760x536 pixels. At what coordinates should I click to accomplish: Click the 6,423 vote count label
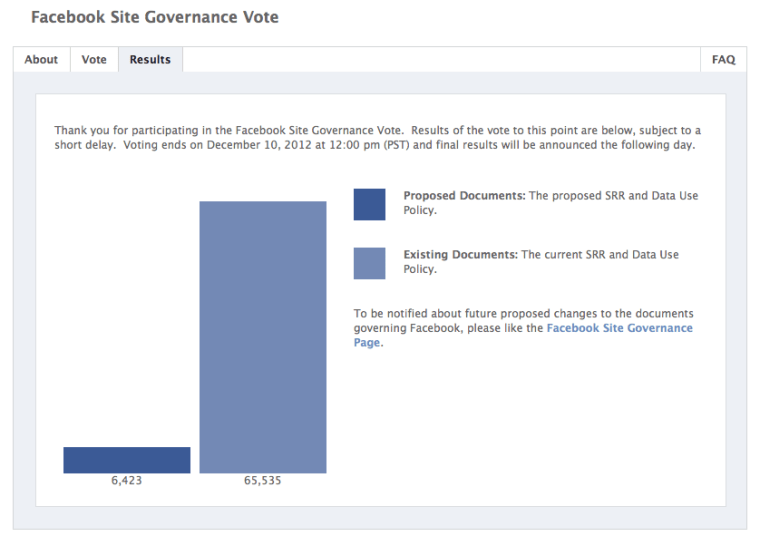[127, 481]
